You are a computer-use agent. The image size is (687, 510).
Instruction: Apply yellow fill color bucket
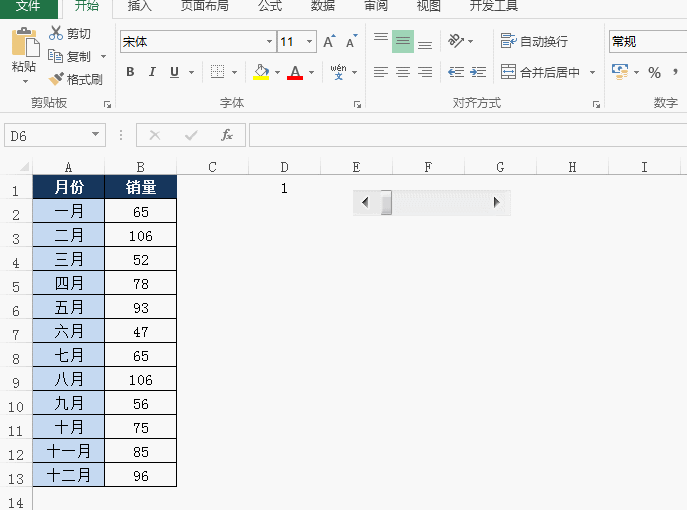(261, 72)
